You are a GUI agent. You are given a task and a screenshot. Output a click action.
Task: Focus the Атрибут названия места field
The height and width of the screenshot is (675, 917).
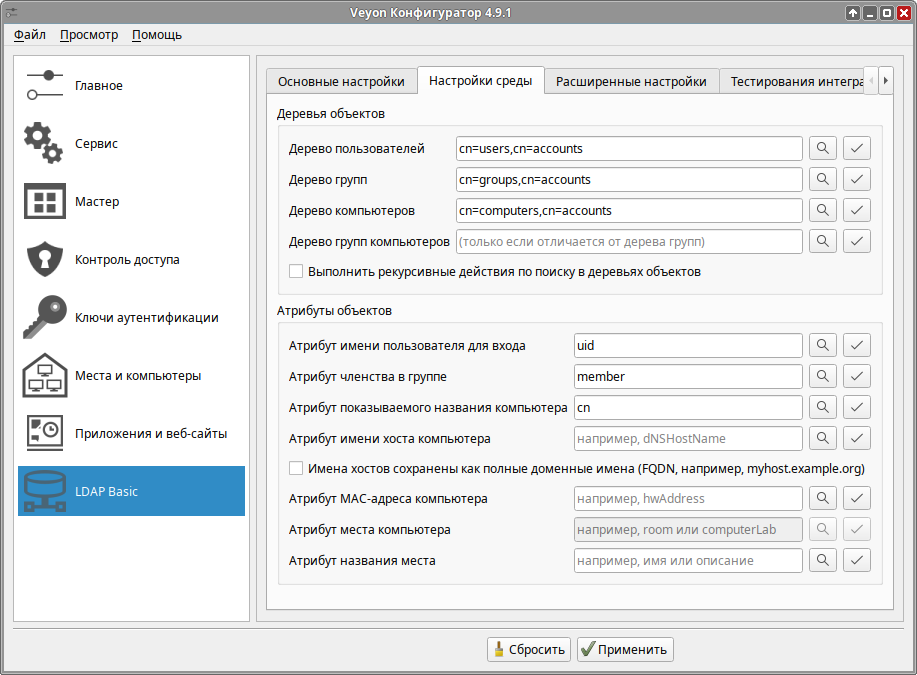(688, 561)
